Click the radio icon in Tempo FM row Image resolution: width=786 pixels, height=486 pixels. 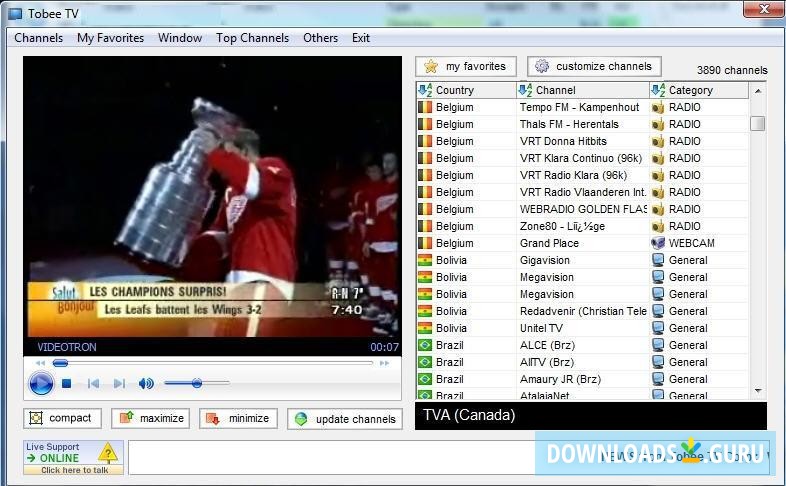tap(658, 107)
